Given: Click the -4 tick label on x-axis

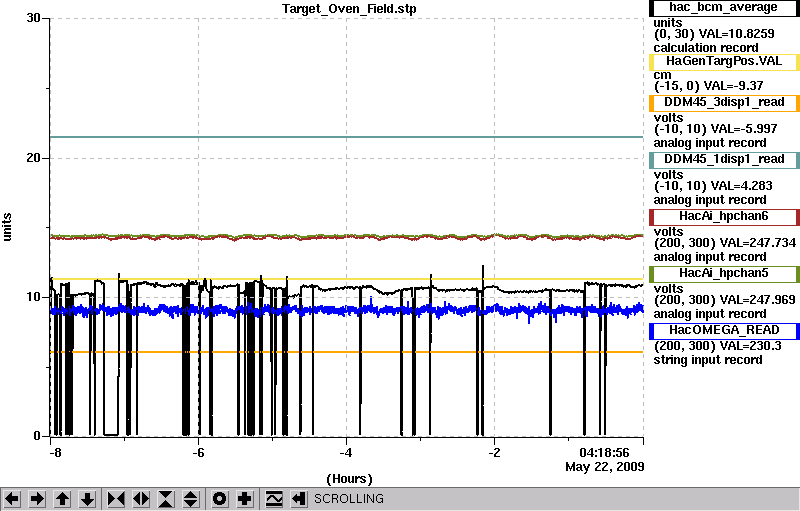Looking at the screenshot, I should point(346,453).
